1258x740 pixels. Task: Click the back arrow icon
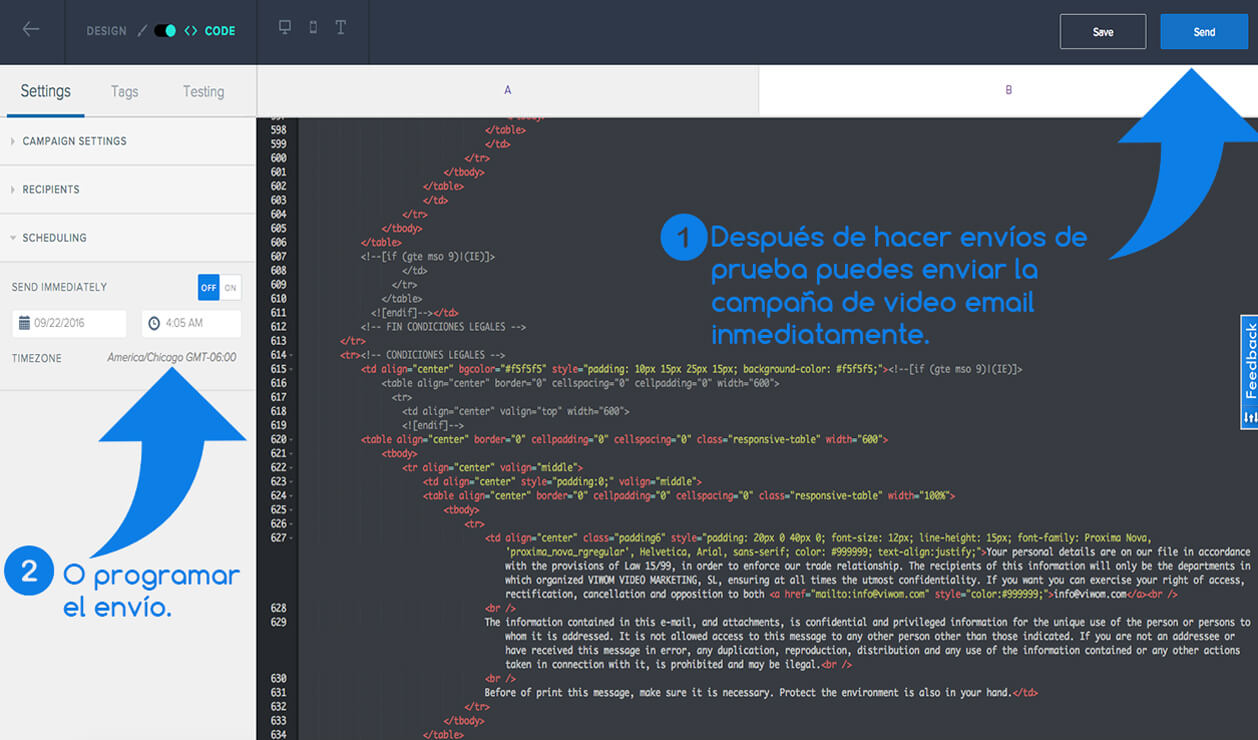point(31,30)
